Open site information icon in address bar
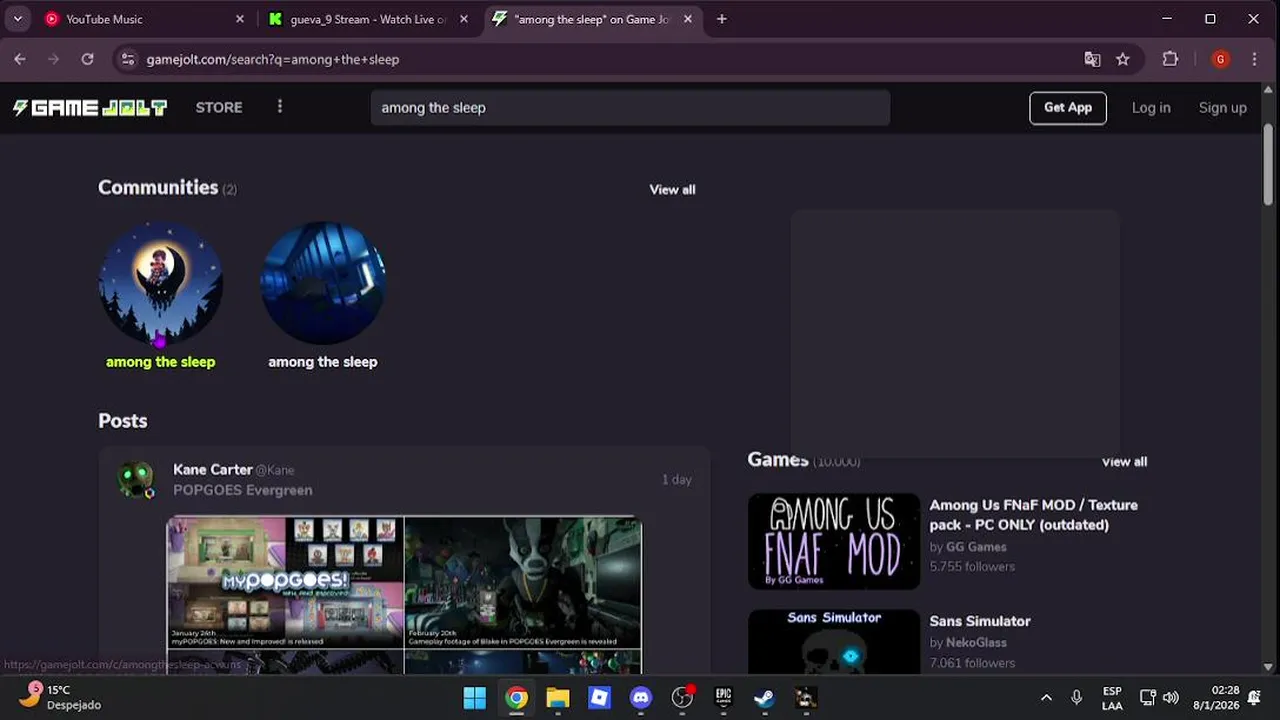Viewport: 1280px width, 720px height. pos(127,59)
